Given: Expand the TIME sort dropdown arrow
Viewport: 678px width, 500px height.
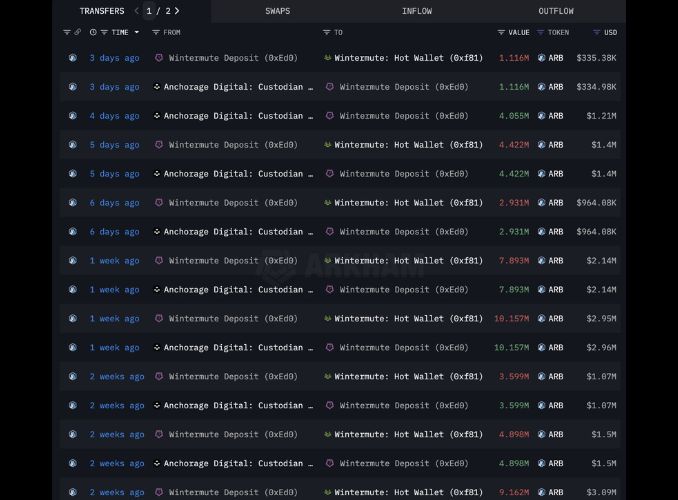Looking at the screenshot, I should click(137, 32).
